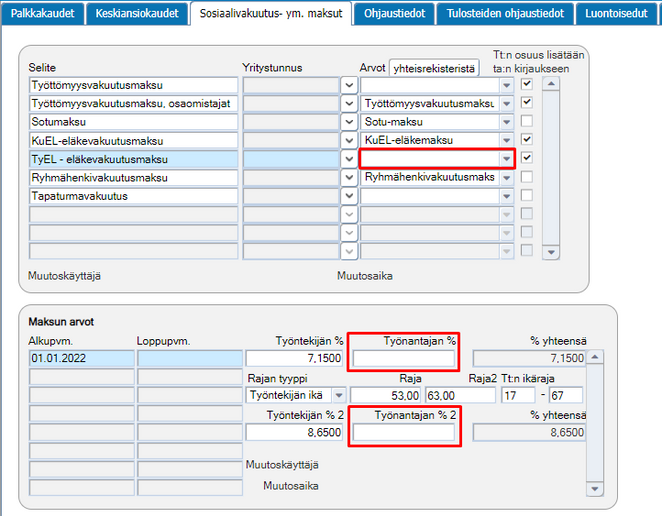Screen dimensions: 662x516
Task: Click the Selite field Työttömyysvakuutusmaksu
Action: [133, 85]
